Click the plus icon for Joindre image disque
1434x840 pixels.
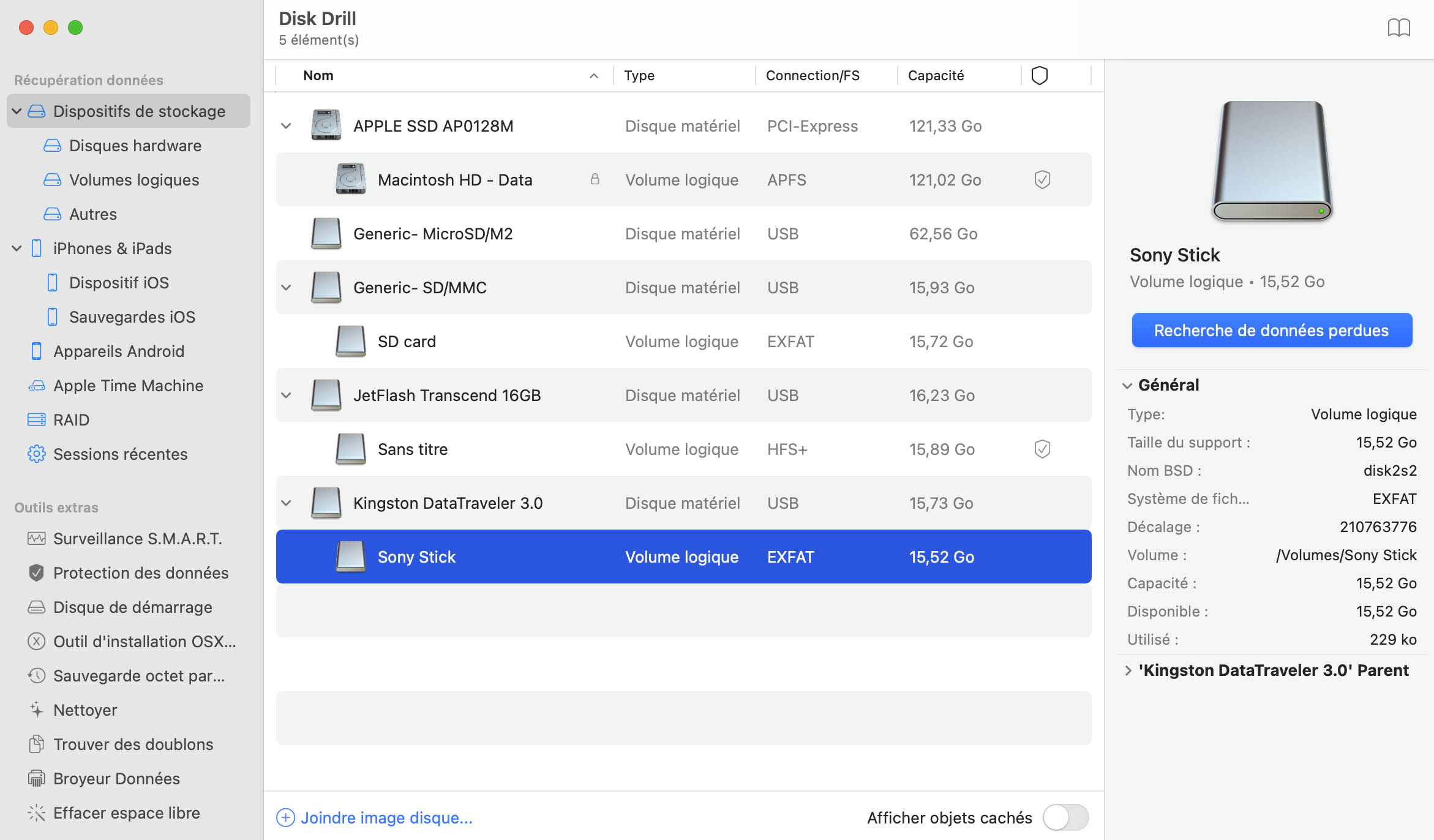285,818
